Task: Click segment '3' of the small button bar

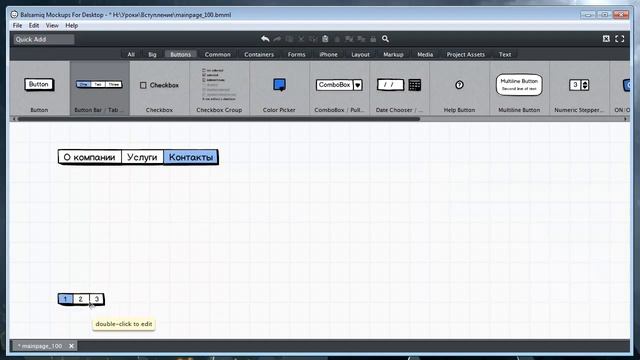Action: pyautogui.click(x=97, y=299)
